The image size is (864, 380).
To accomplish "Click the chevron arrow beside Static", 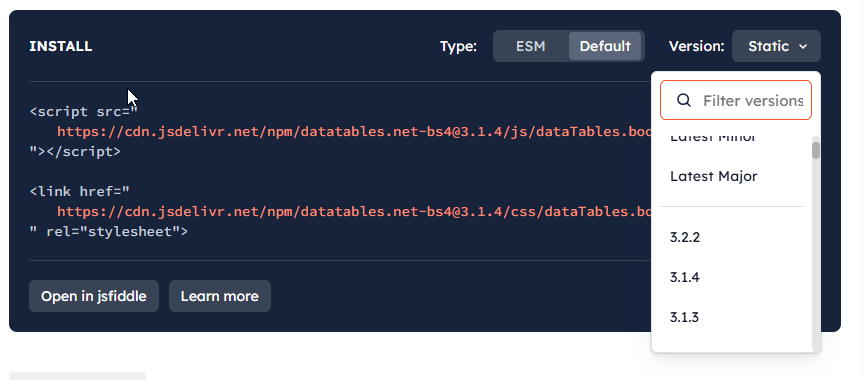I will coord(803,47).
